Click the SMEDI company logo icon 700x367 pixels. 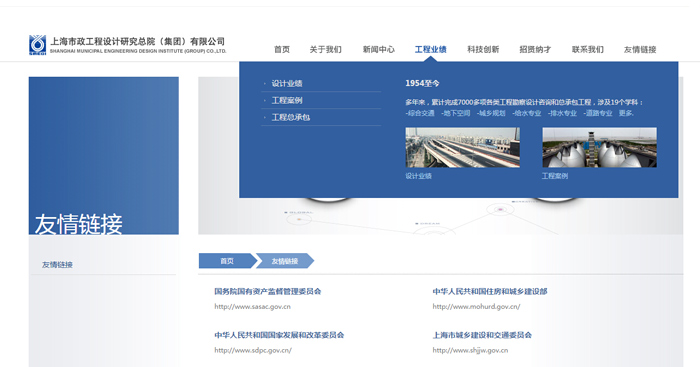[x=38, y=45]
